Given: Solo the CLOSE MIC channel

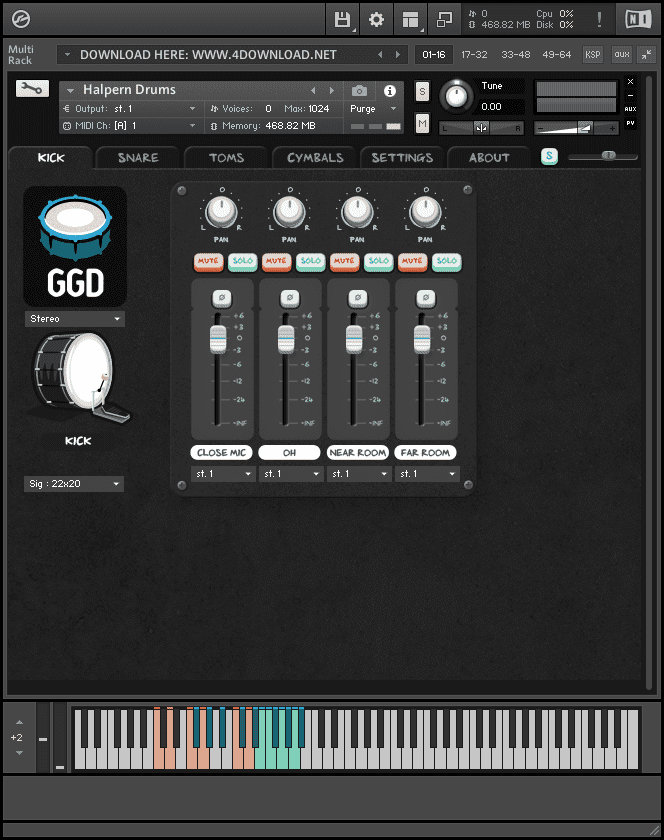Looking at the screenshot, I should [x=242, y=261].
